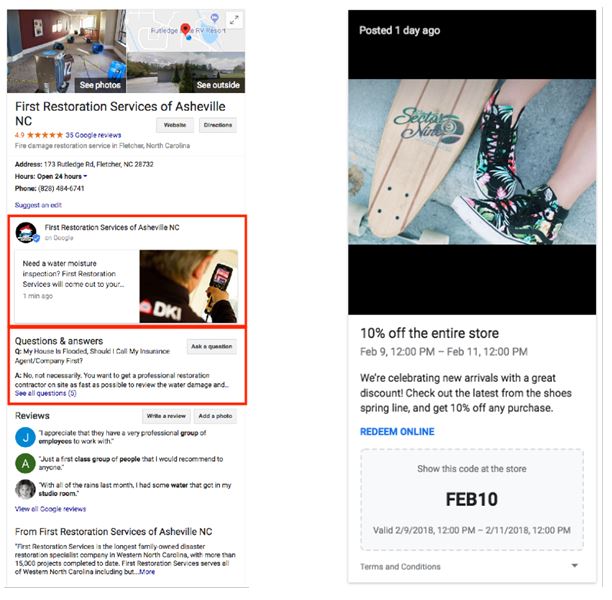Expand the map with the fullscreen icon

(234, 20)
